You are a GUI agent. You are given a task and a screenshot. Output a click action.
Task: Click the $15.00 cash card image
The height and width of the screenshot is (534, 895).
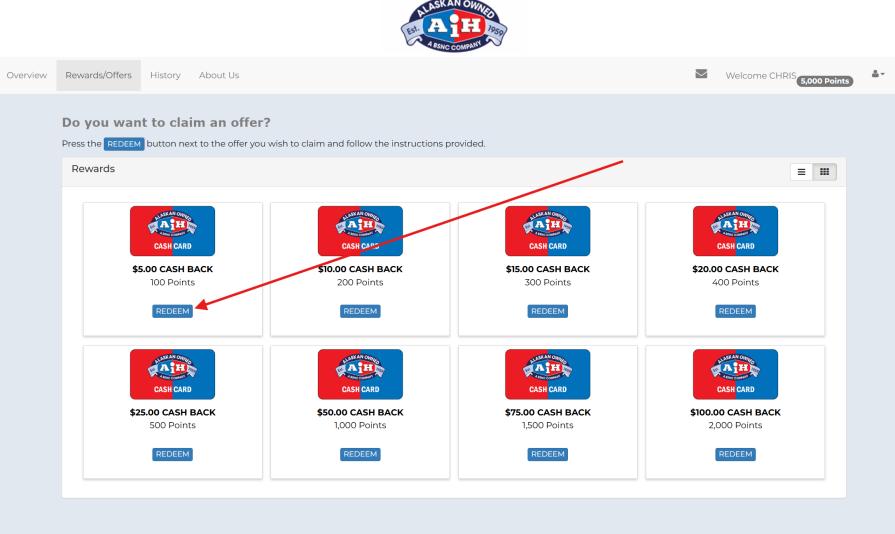pos(547,231)
